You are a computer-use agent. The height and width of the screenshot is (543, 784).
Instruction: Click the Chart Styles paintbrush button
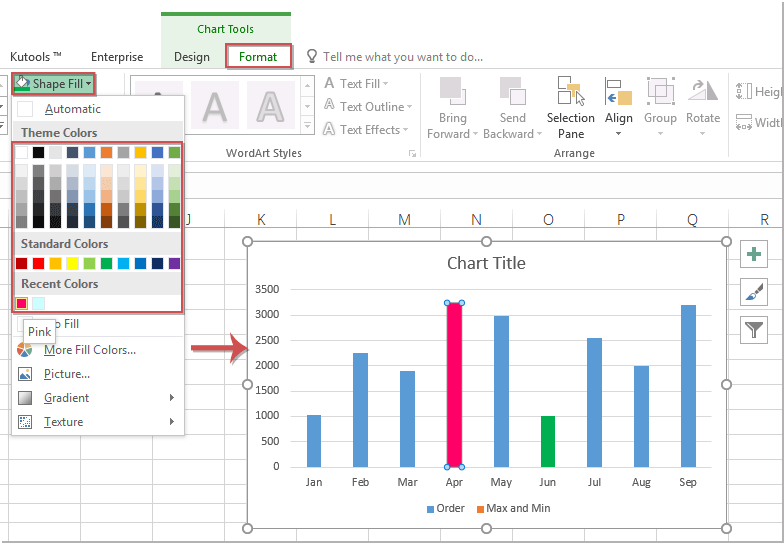tap(754, 292)
